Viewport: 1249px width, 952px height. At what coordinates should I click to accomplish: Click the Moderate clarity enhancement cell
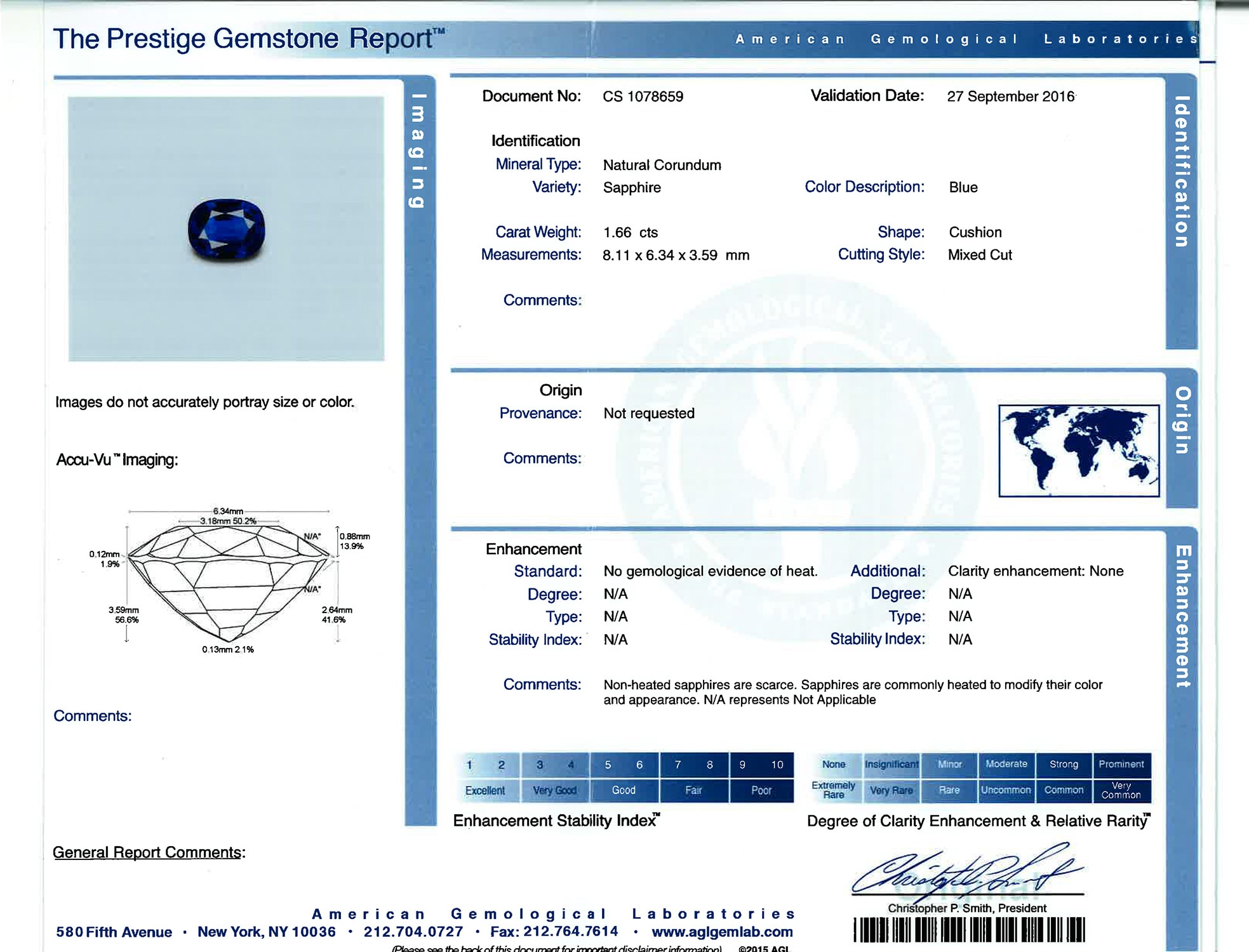[1006, 764]
